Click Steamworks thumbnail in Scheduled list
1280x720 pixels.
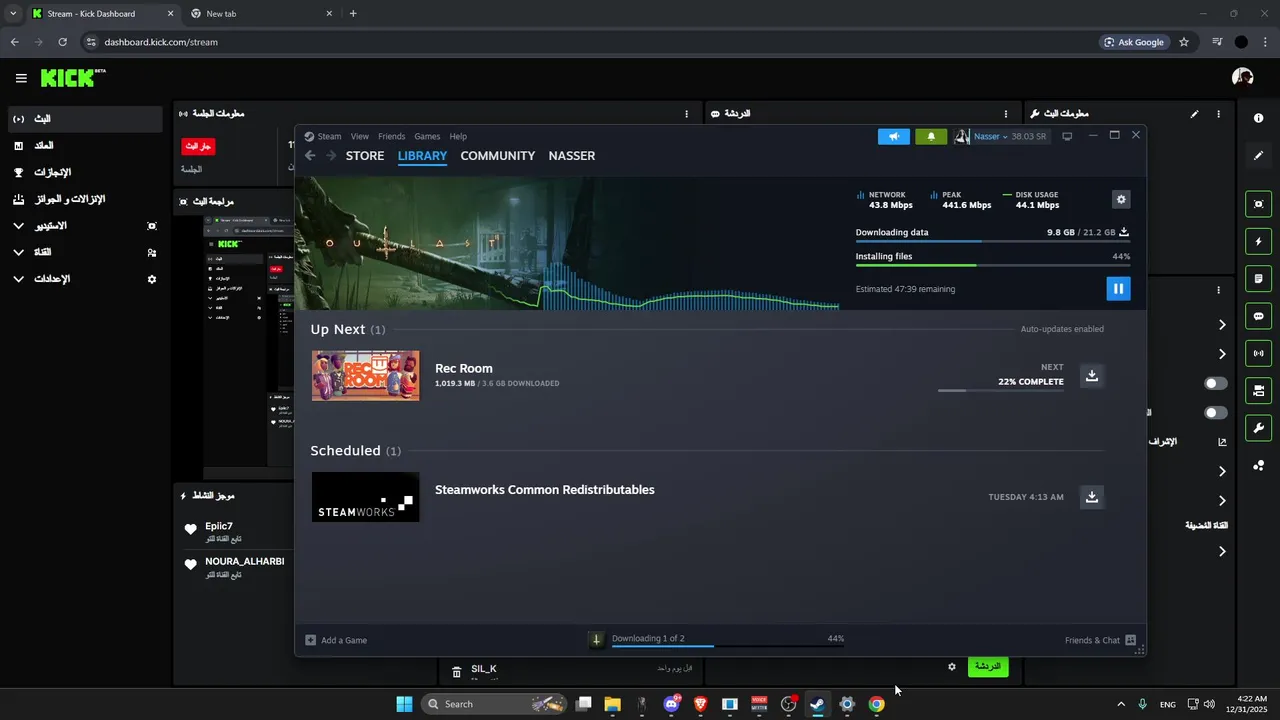[x=366, y=497]
